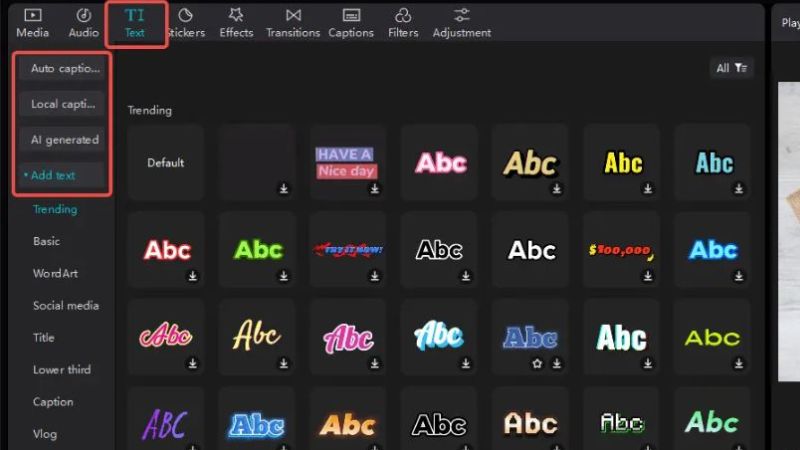Pick the gold italic Abc preset
Screen dimensions: 800x450
pos(531,163)
